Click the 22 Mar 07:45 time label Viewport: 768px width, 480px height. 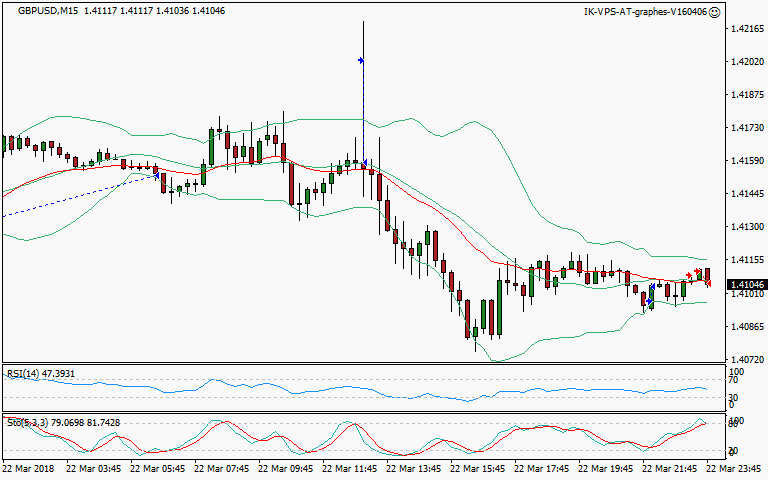click(x=221, y=468)
